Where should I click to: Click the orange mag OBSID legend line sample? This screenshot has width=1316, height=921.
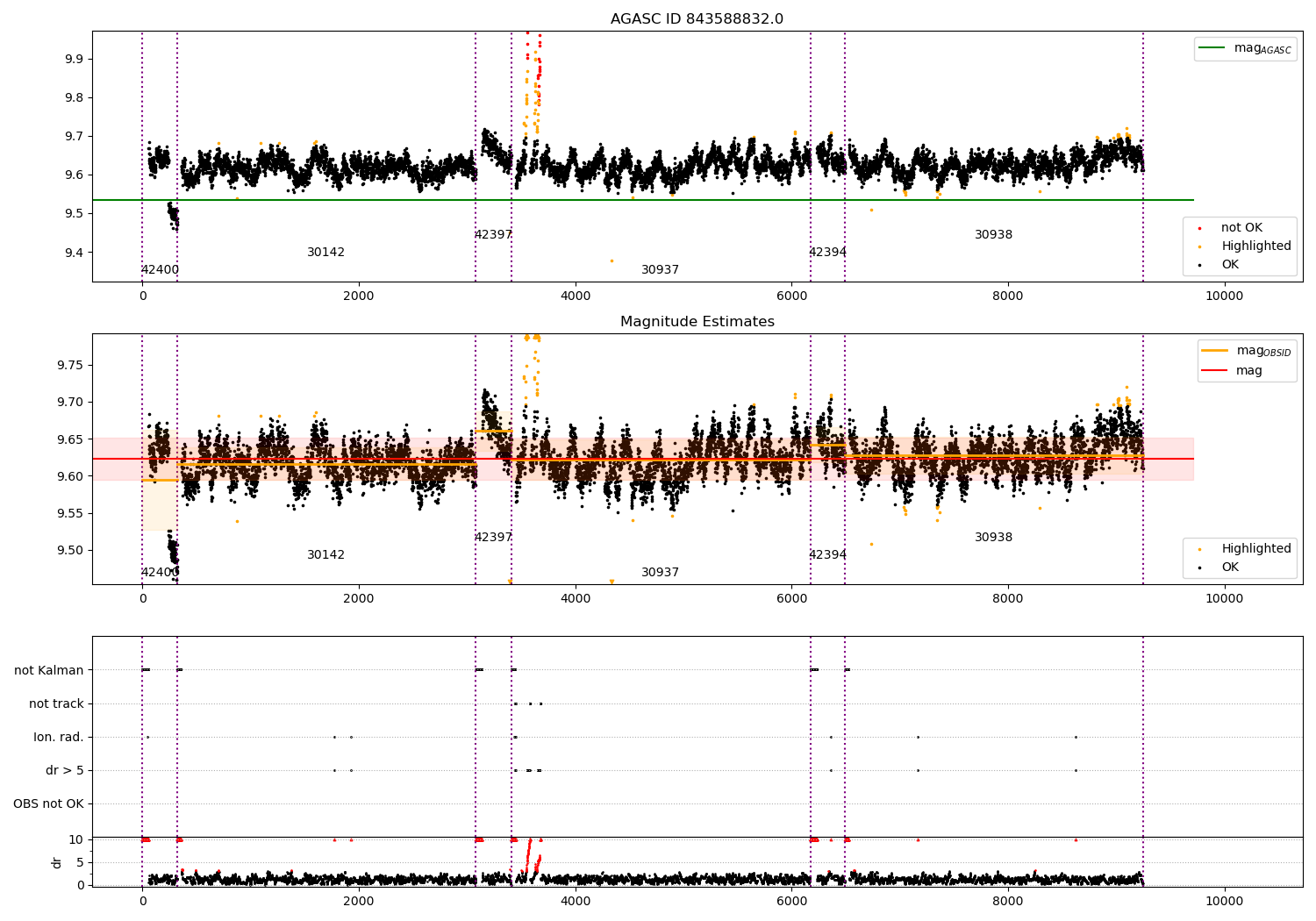pyautogui.click(x=1214, y=351)
